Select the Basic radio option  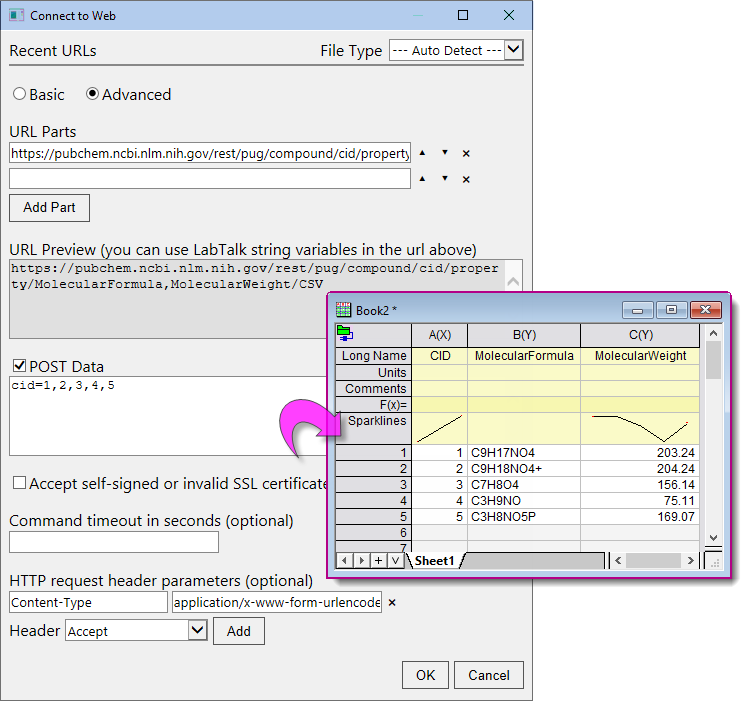(19, 94)
